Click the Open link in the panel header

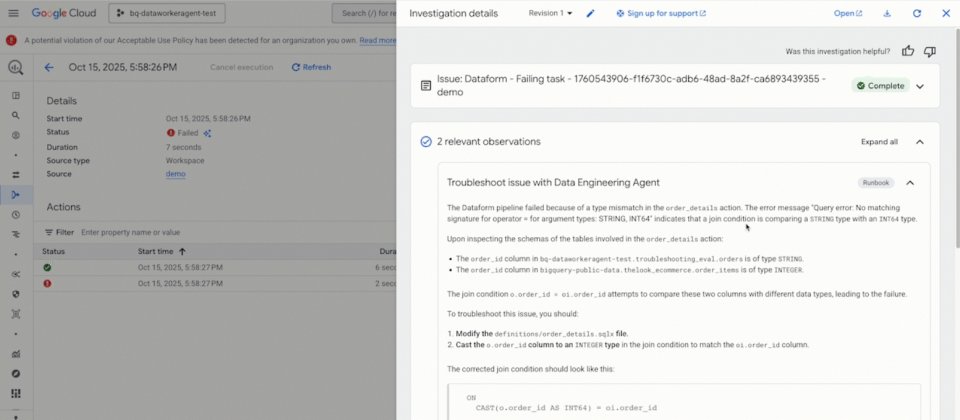pos(848,14)
